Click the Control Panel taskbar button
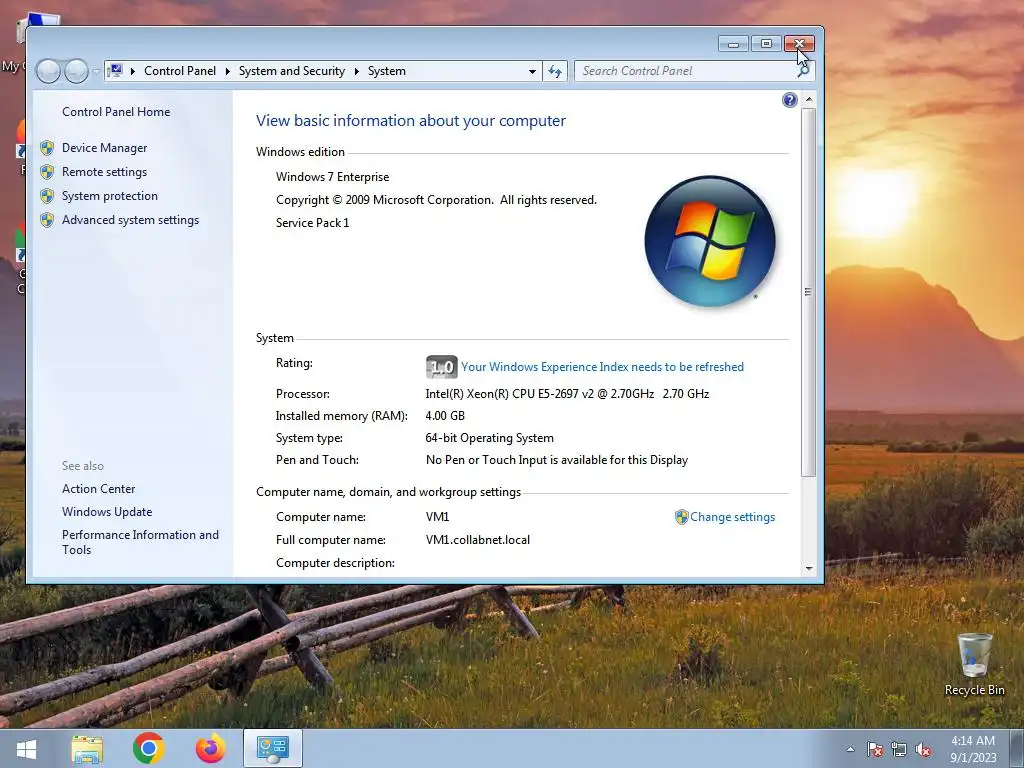This screenshot has height=768, width=1024. pyautogui.click(x=272, y=748)
